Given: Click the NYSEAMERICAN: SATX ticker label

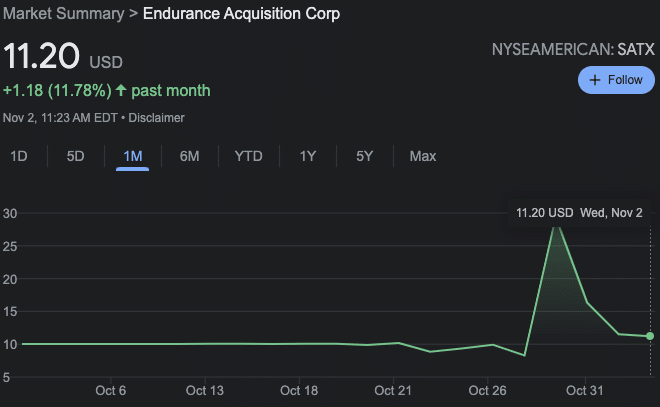Looking at the screenshot, I should (573, 50).
